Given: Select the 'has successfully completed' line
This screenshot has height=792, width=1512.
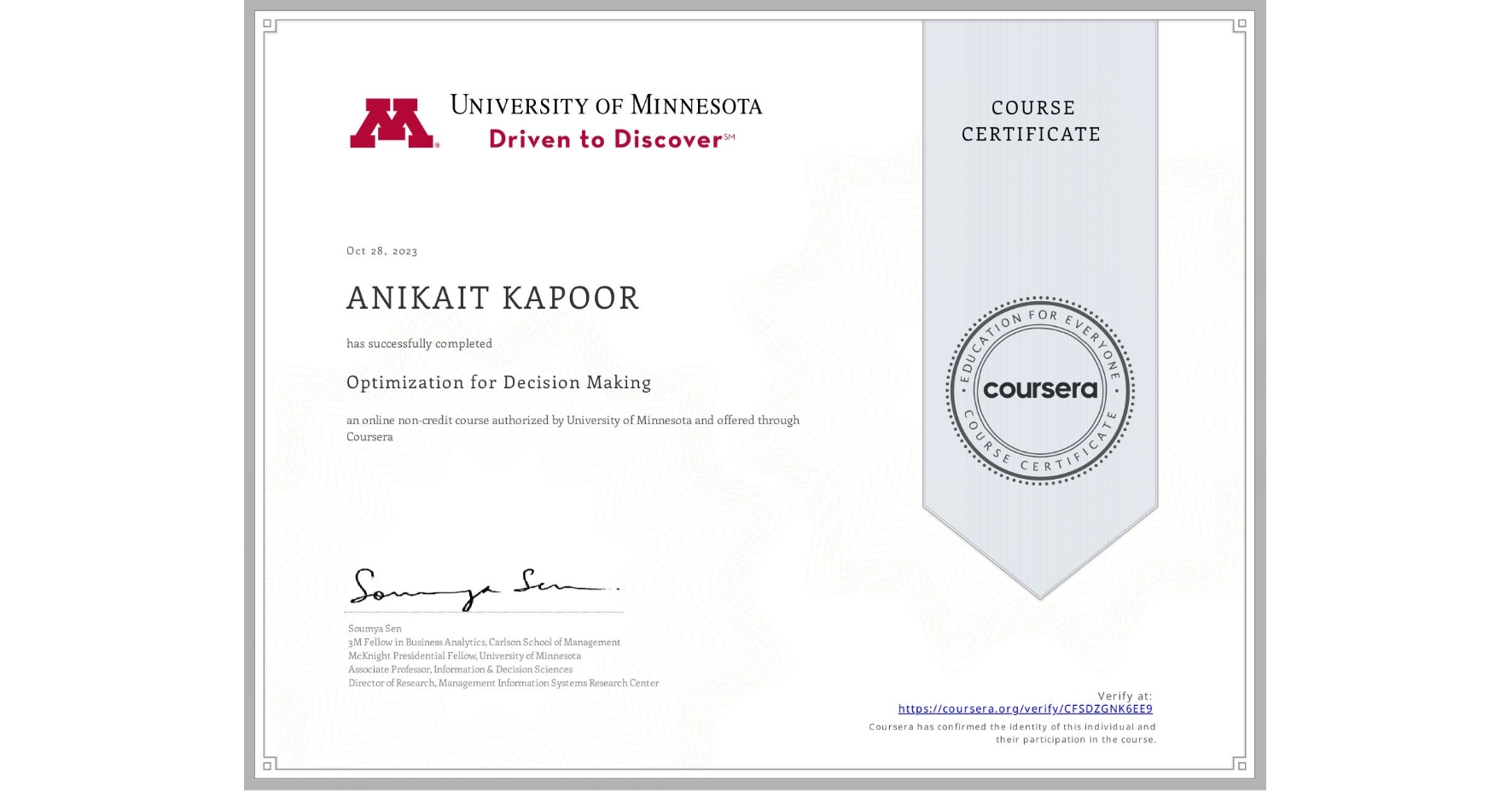Looking at the screenshot, I should [x=419, y=343].
